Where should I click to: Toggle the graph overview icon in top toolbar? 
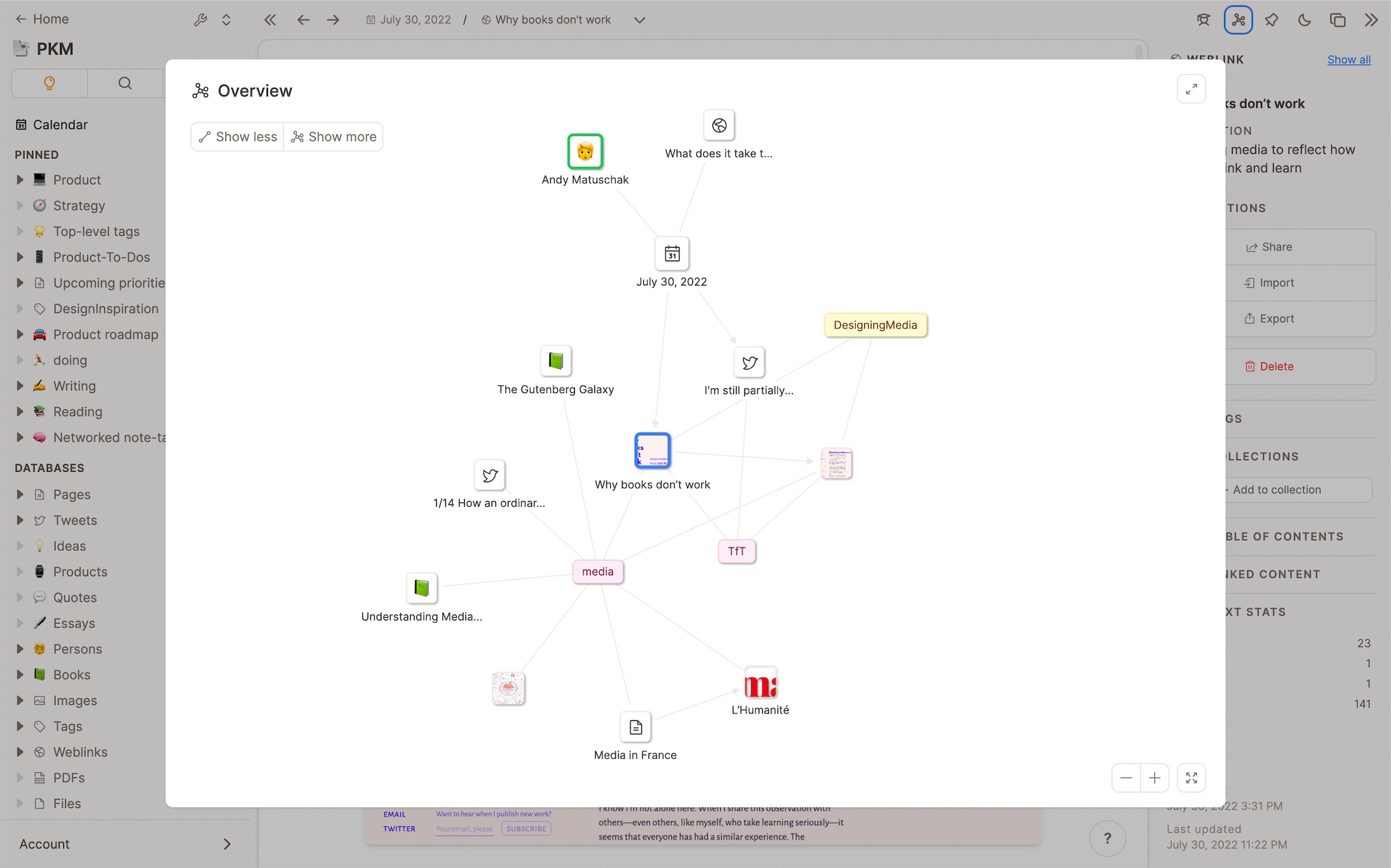pyautogui.click(x=1238, y=20)
